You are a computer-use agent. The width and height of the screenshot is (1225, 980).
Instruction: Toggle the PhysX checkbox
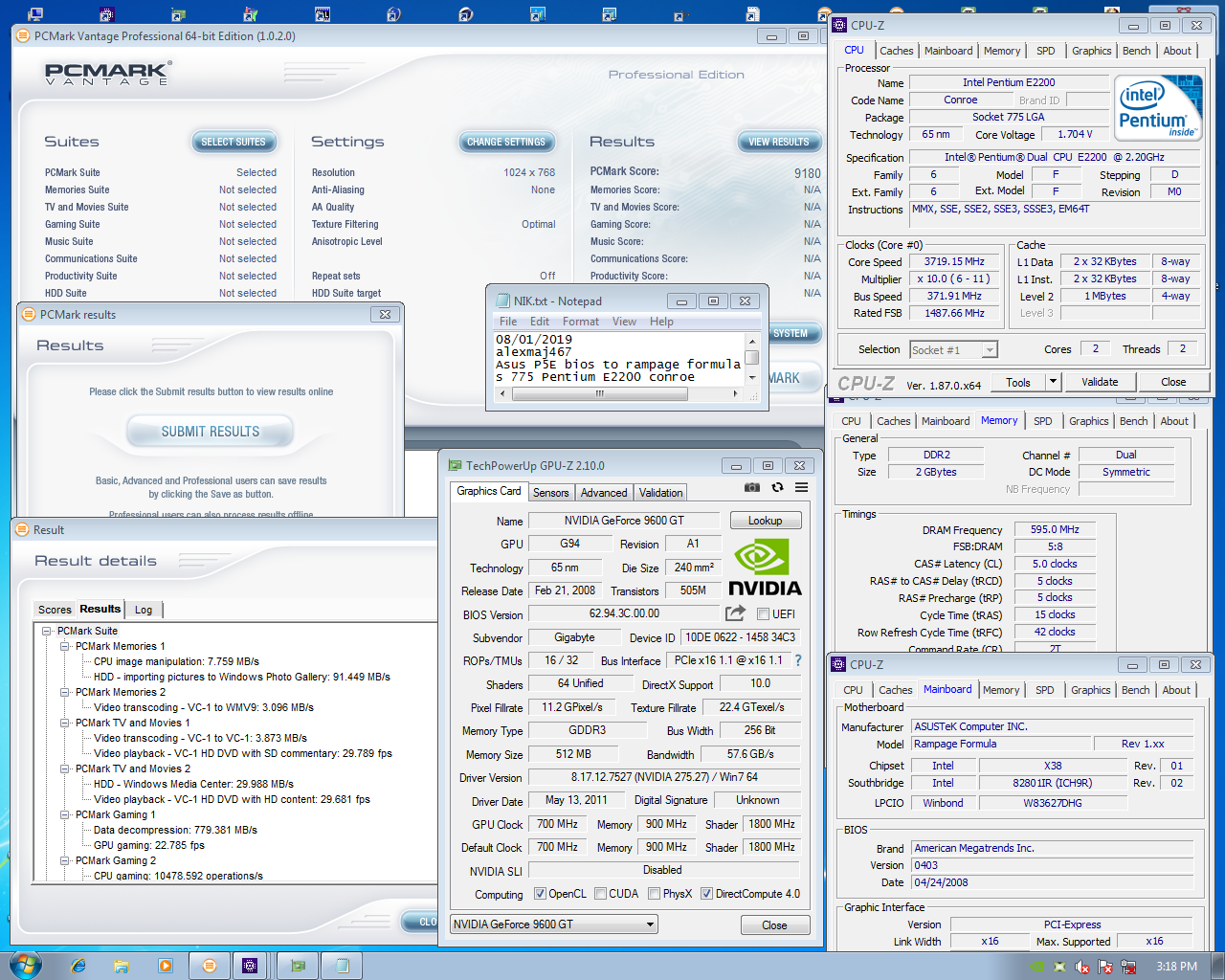654,894
